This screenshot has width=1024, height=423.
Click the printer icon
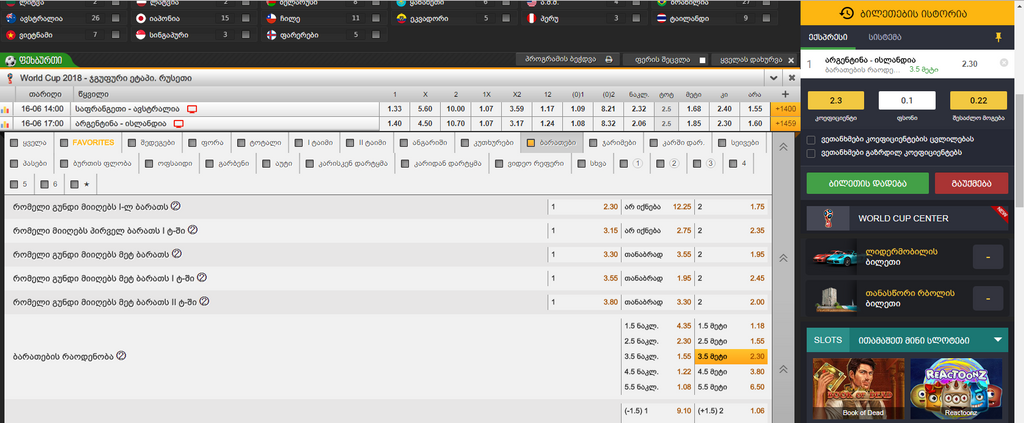(x=608, y=59)
